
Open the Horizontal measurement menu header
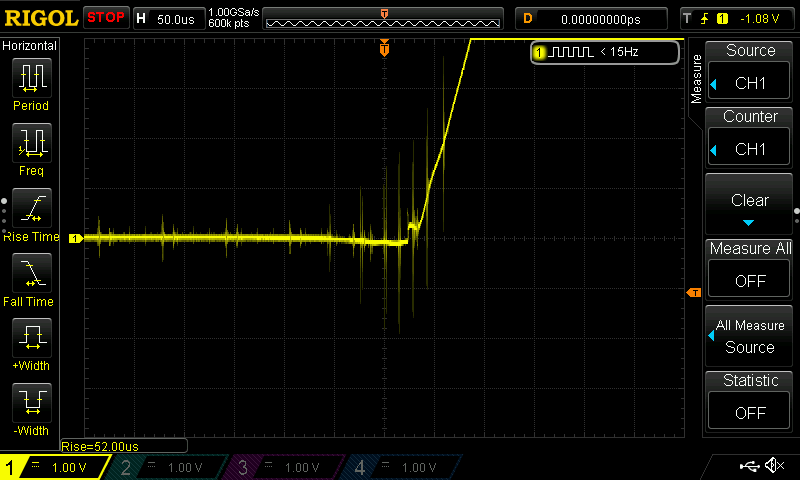(30, 46)
